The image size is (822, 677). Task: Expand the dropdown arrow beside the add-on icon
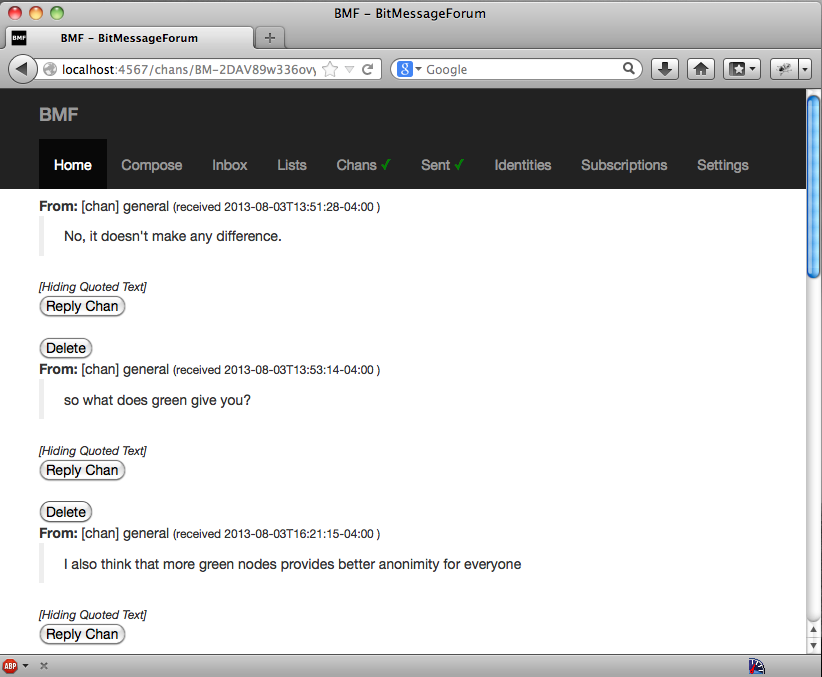click(805, 69)
